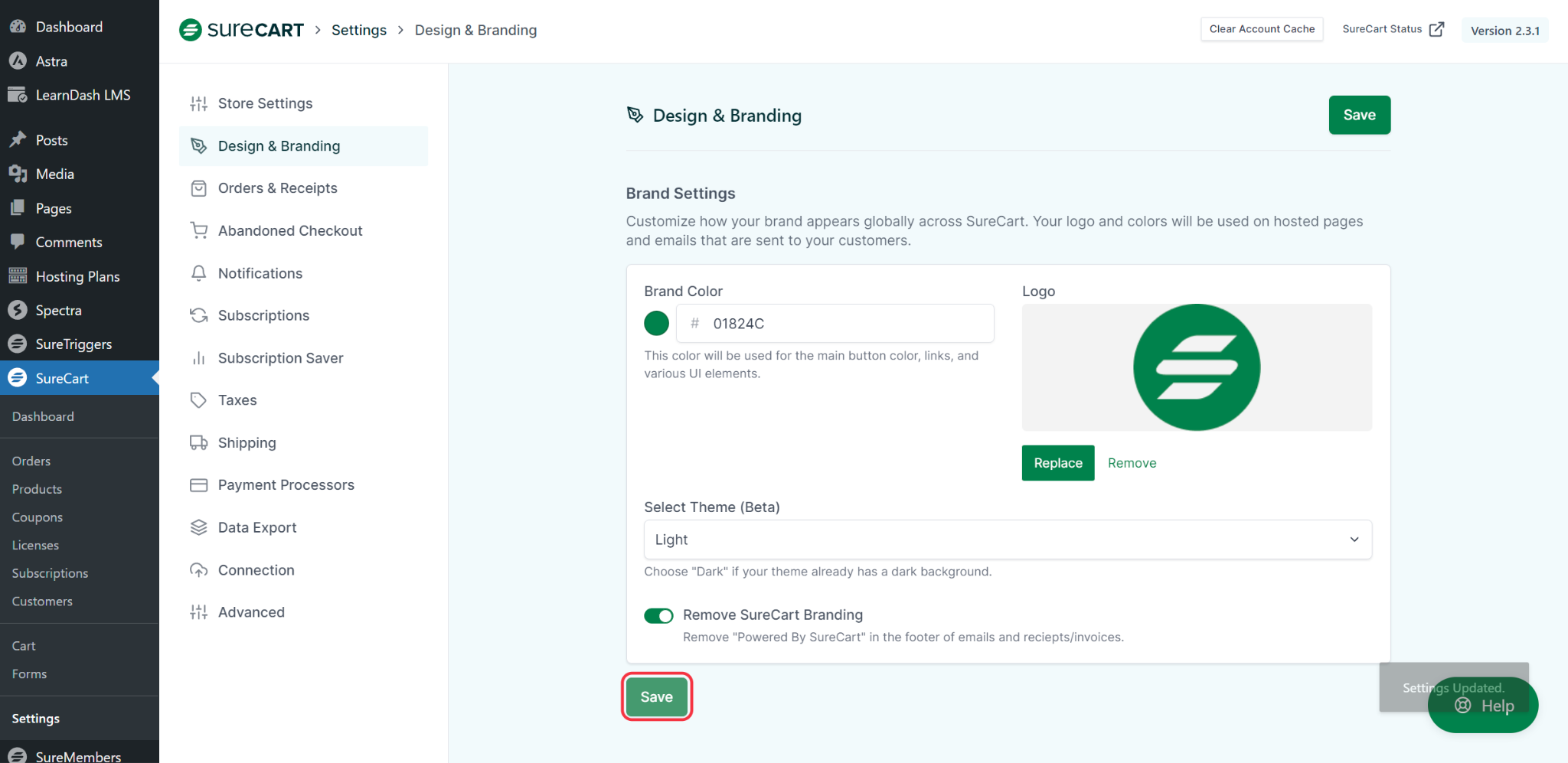This screenshot has height=763, width=1568.
Task: Click Settings breadcrumb link
Action: coord(359,30)
